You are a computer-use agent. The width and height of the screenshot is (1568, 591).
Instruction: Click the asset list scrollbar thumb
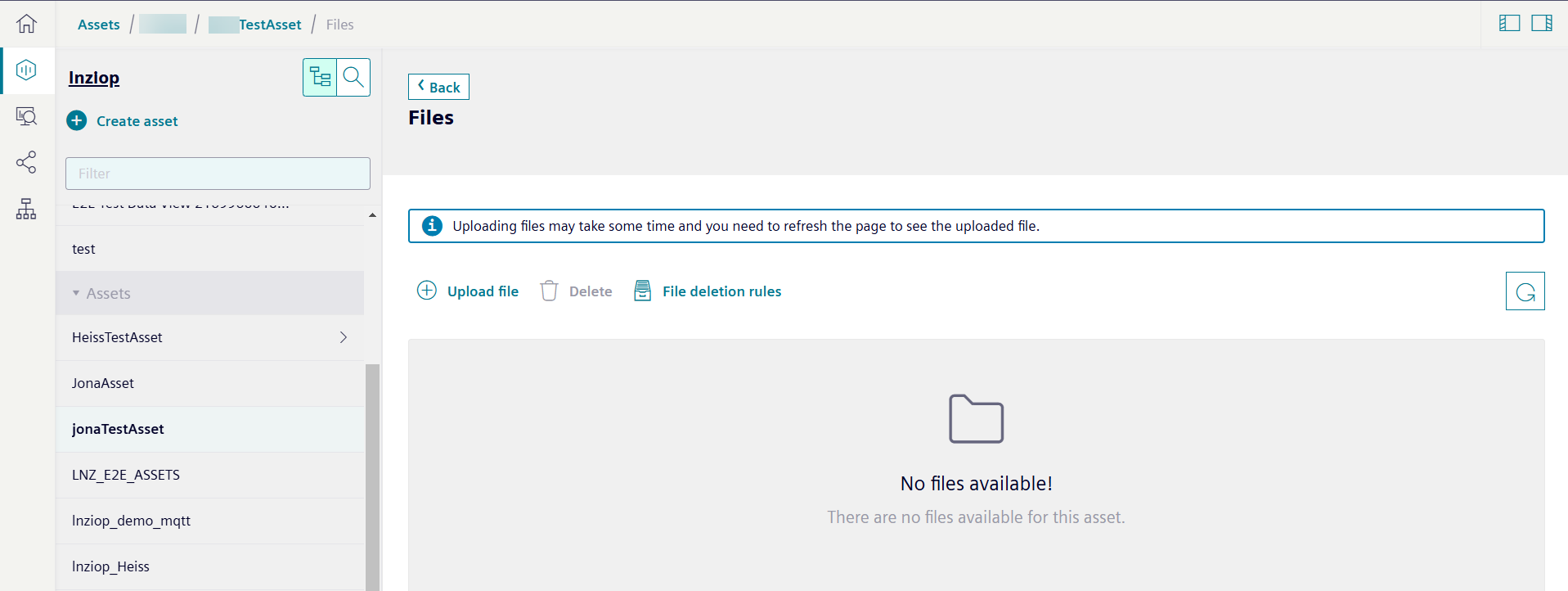372,477
